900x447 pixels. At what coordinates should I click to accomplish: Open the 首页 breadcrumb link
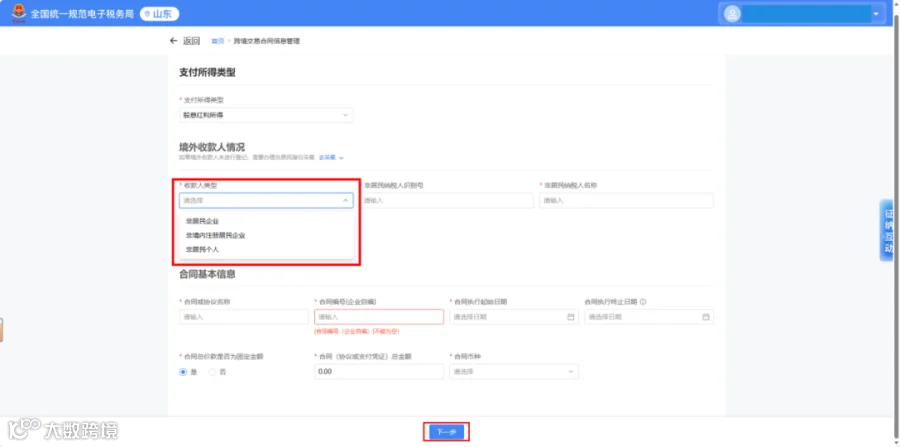coord(218,41)
